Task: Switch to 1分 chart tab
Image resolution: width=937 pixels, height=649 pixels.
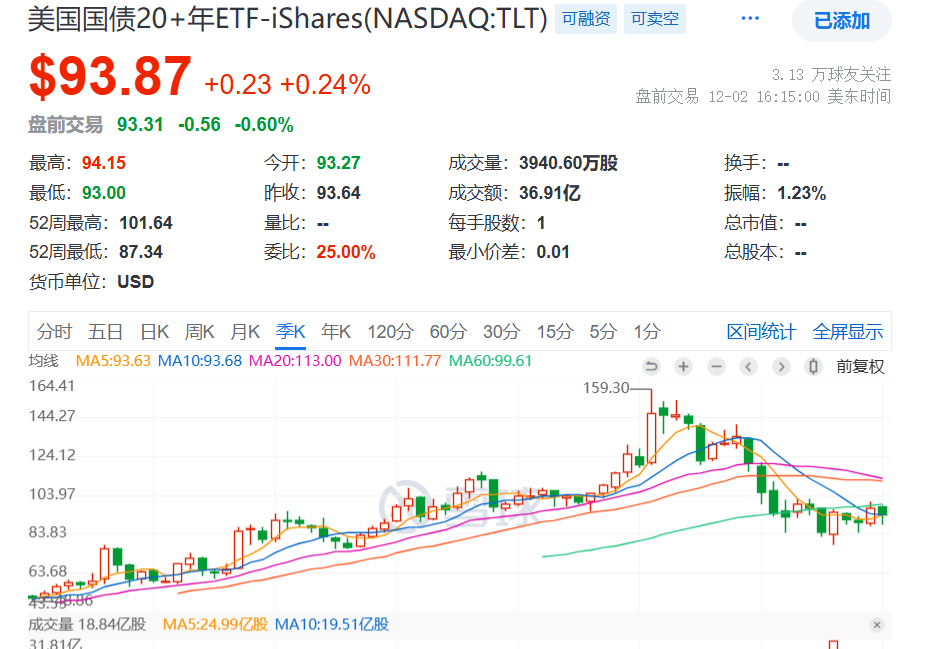Action: pos(647,331)
